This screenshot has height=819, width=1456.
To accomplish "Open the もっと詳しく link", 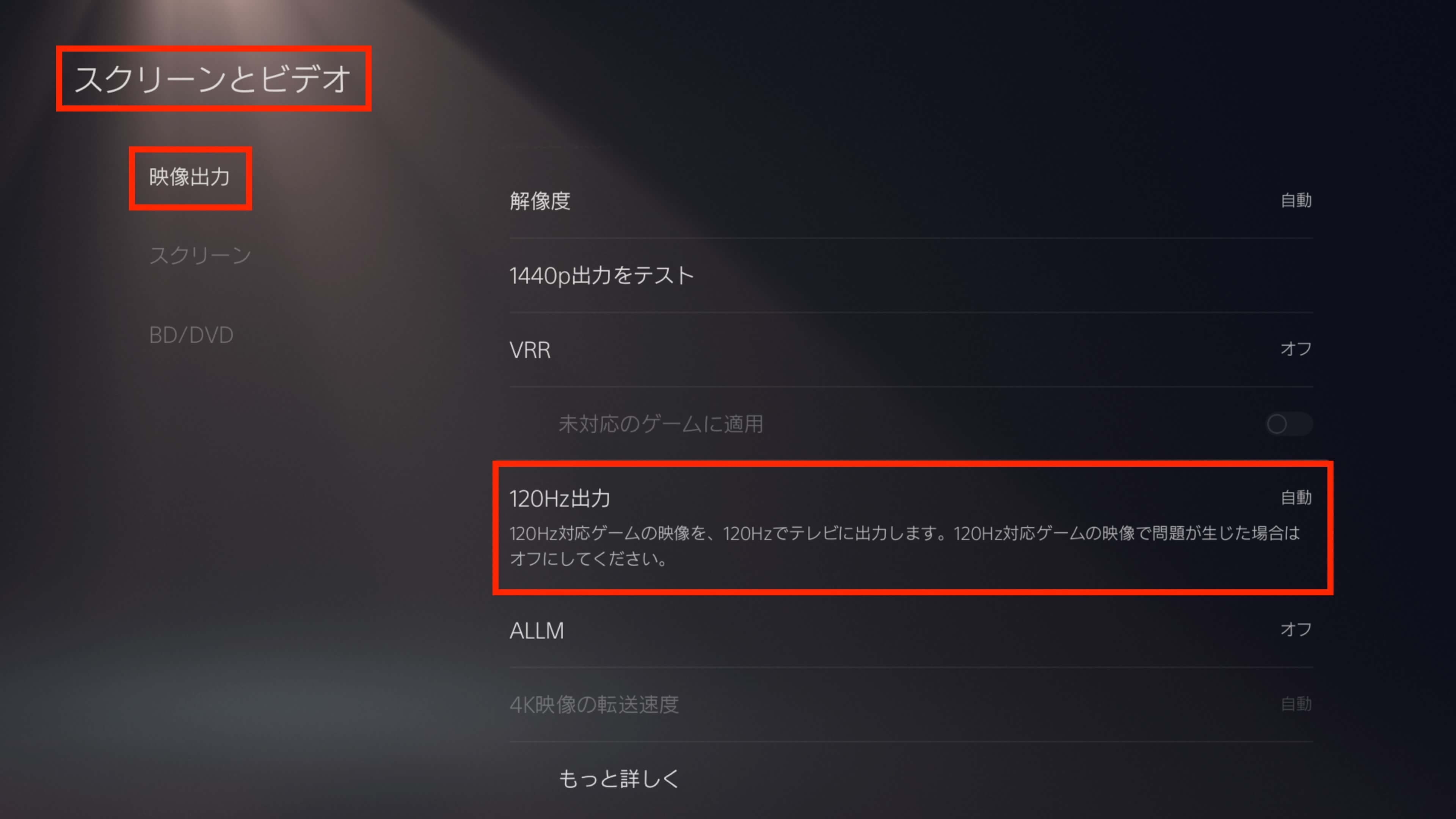I will point(619,779).
